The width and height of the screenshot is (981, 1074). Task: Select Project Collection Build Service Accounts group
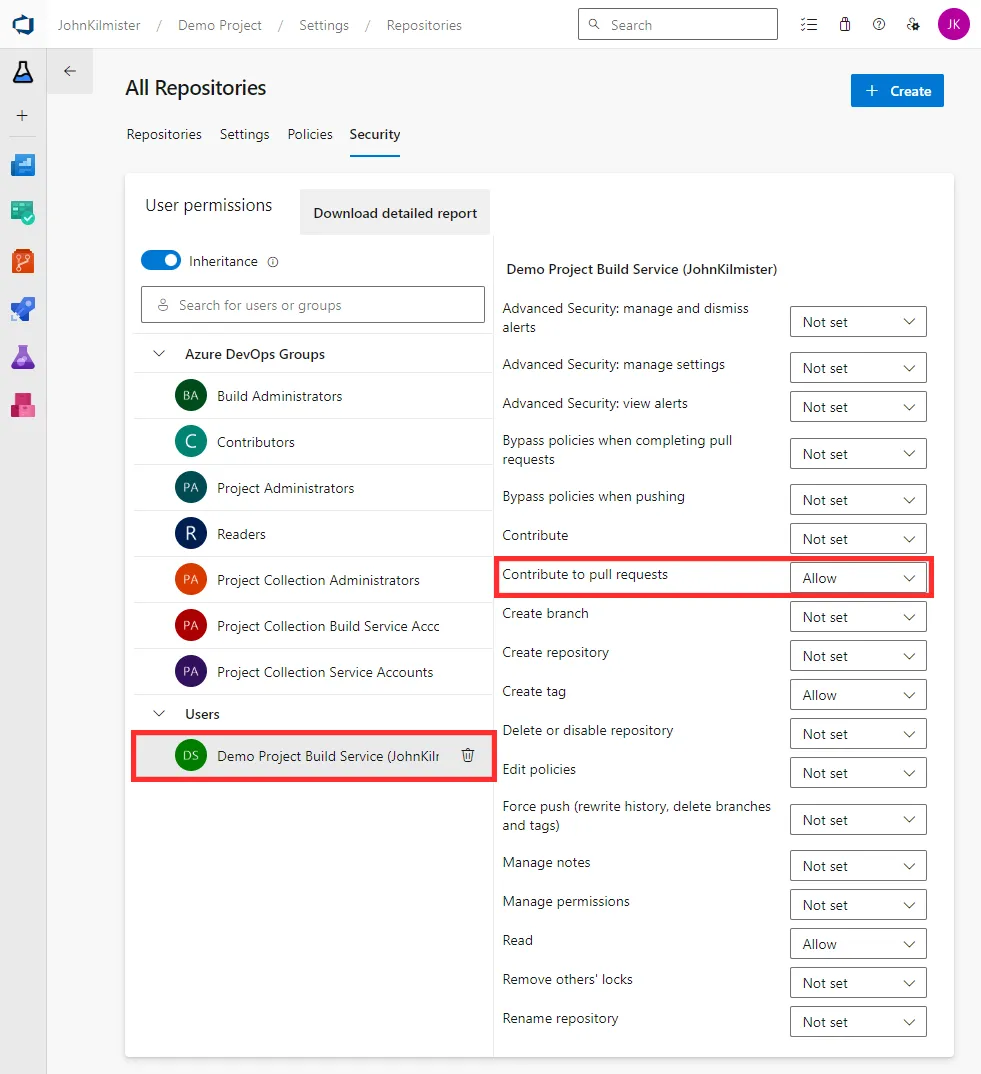(x=313, y=625)
